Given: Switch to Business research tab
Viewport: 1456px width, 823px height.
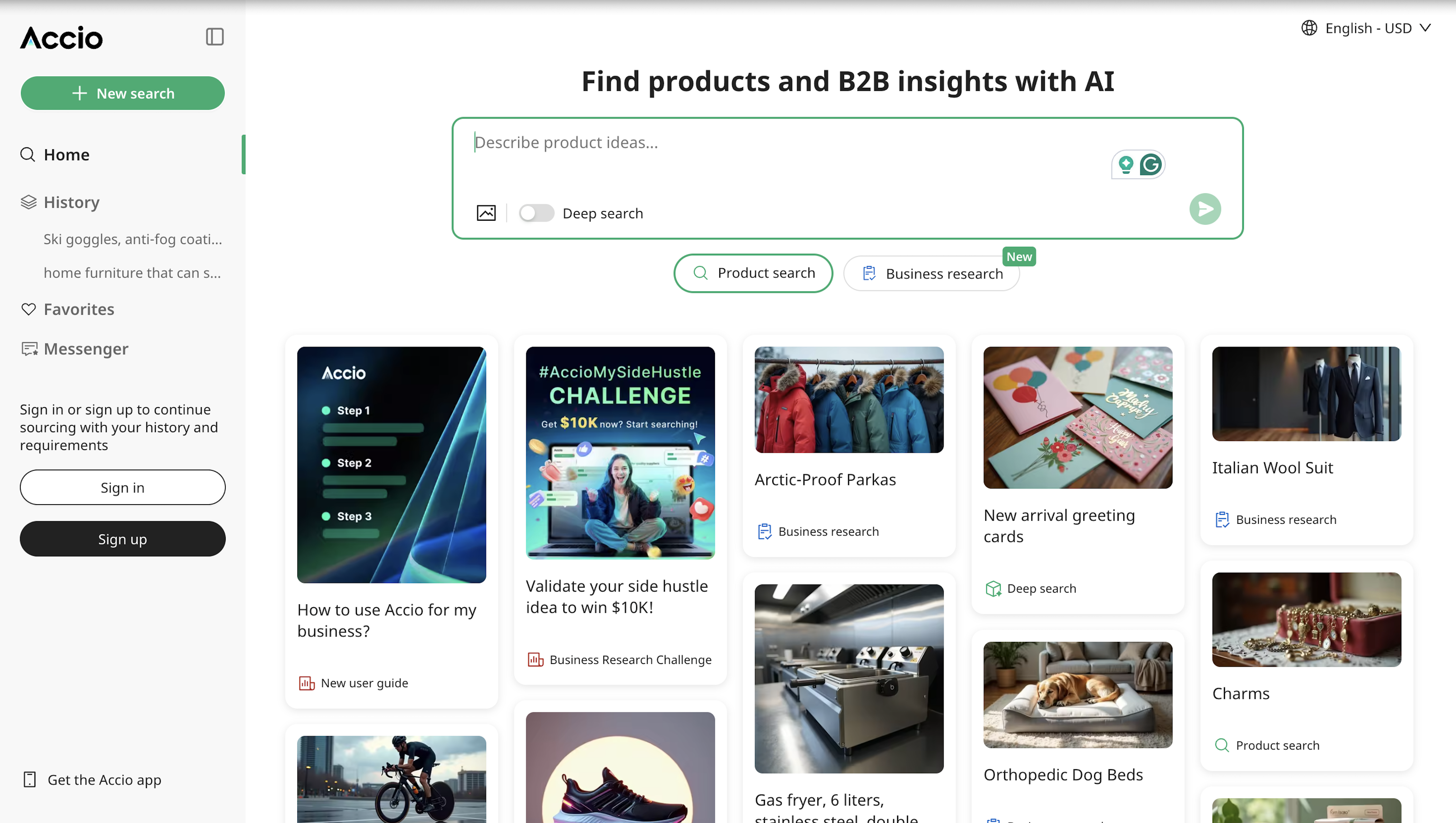Looking at the screenshot, I should click(x=931, y=274).
